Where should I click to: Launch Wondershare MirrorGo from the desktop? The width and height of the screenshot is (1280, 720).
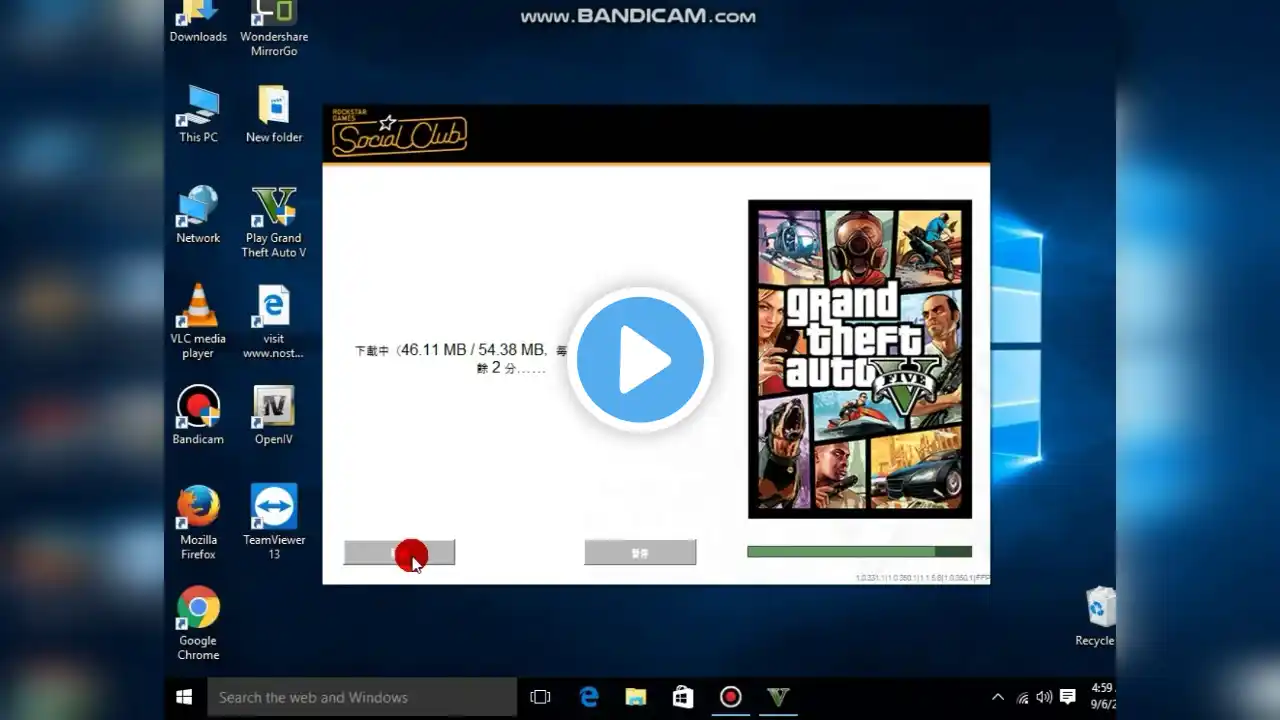click(274, 28)
